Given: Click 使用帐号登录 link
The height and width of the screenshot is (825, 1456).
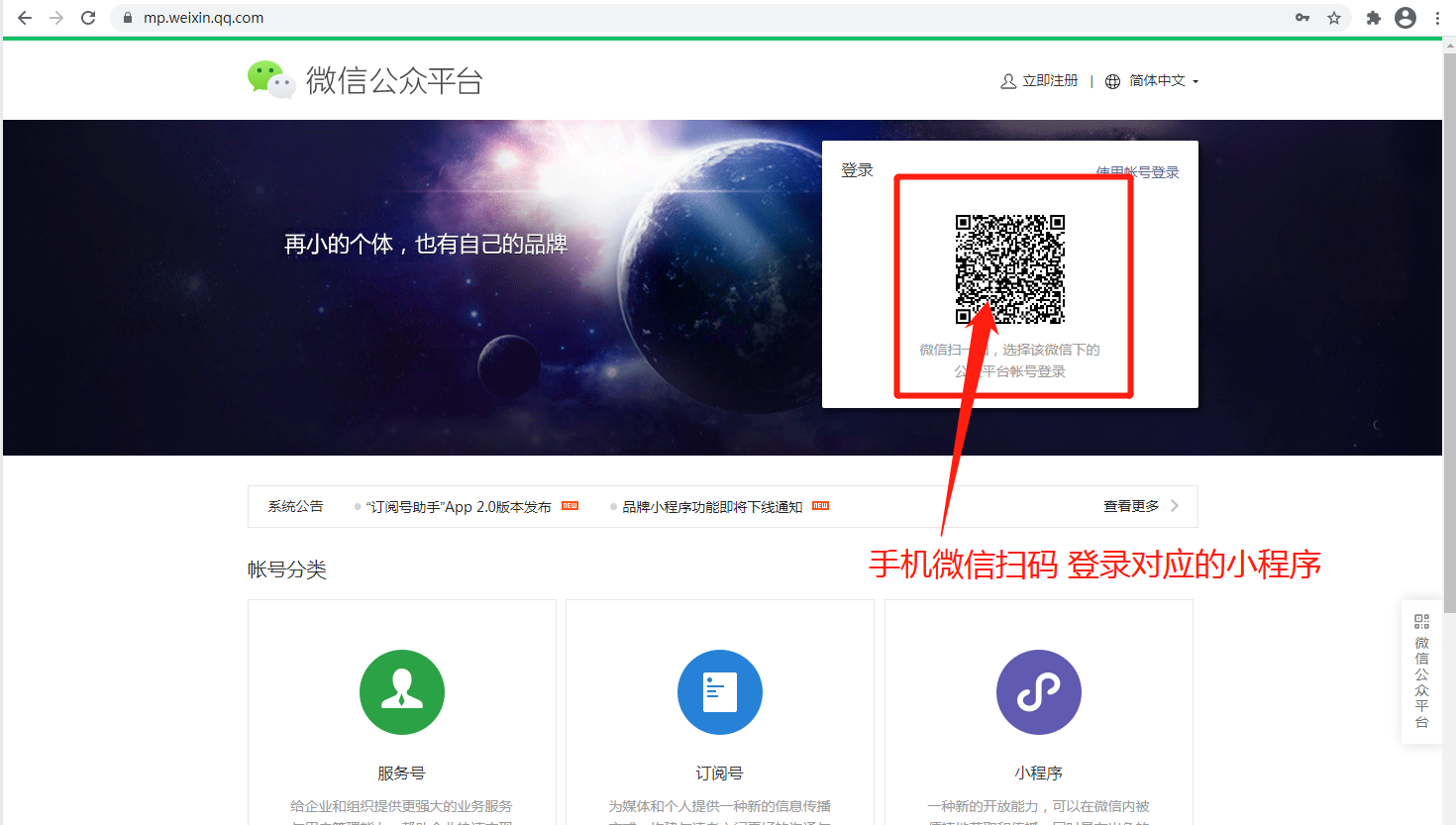Looking at the screenshot, I should (x=1138, y=172).
